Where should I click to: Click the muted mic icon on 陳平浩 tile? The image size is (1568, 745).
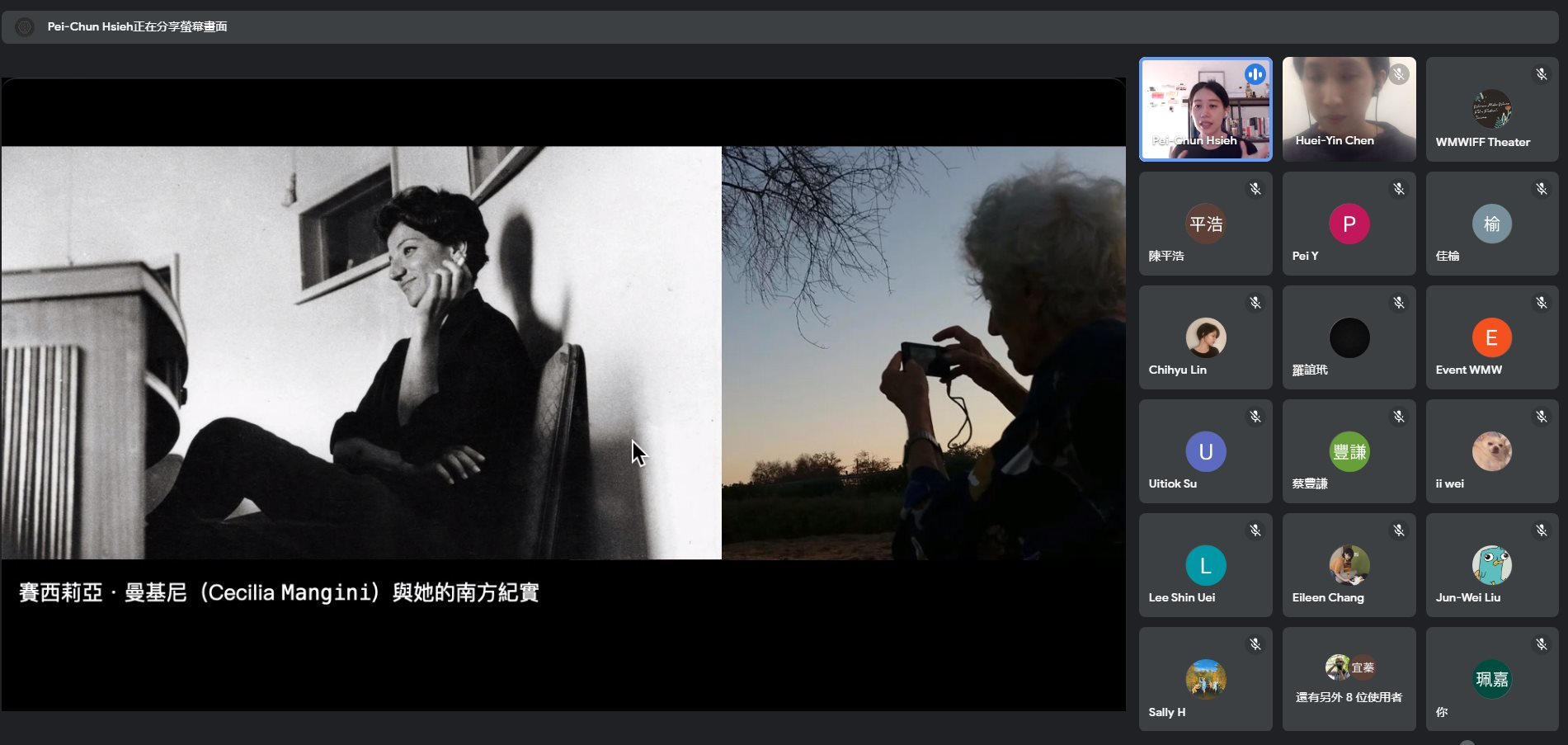click(1255, 189)
